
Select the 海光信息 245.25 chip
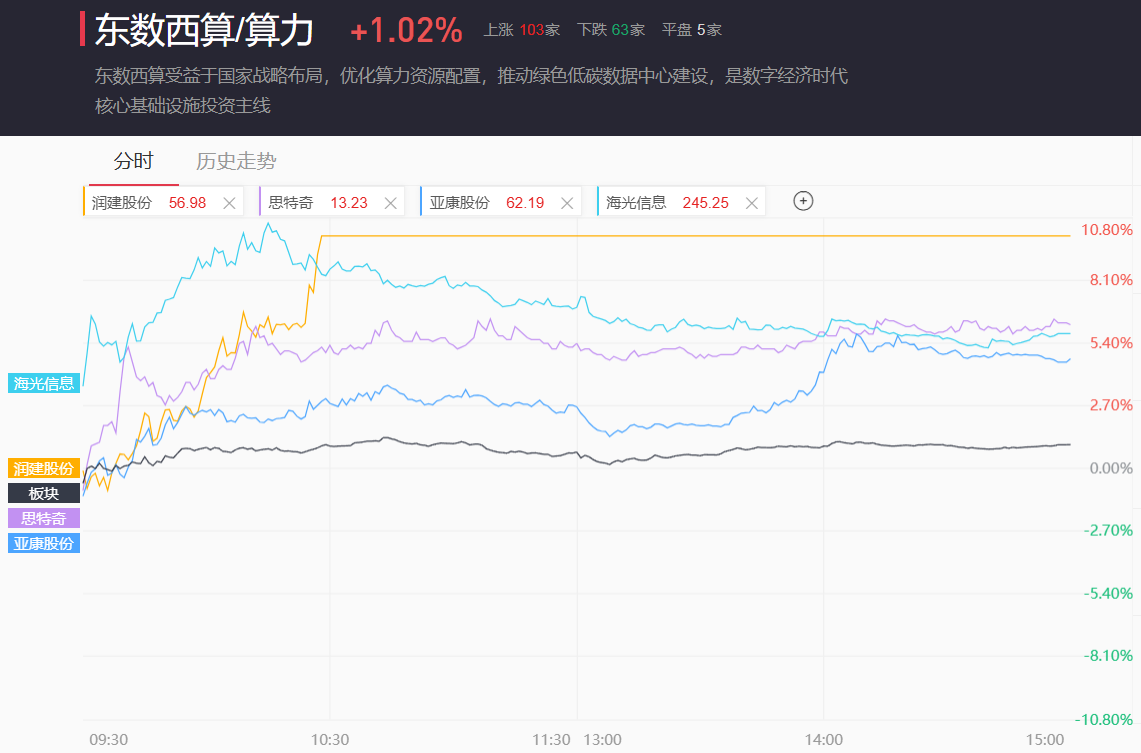click(668, 203)
